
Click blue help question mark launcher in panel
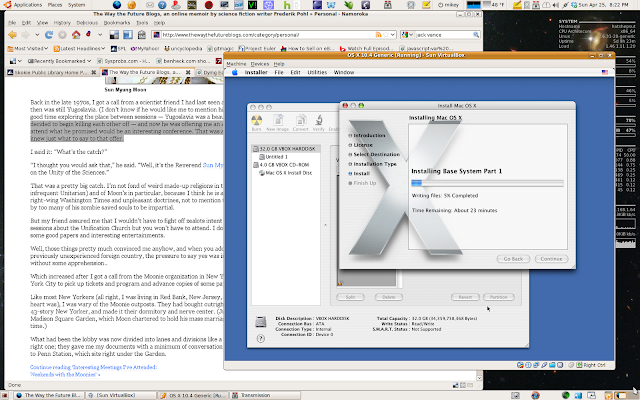coord(162,5)
